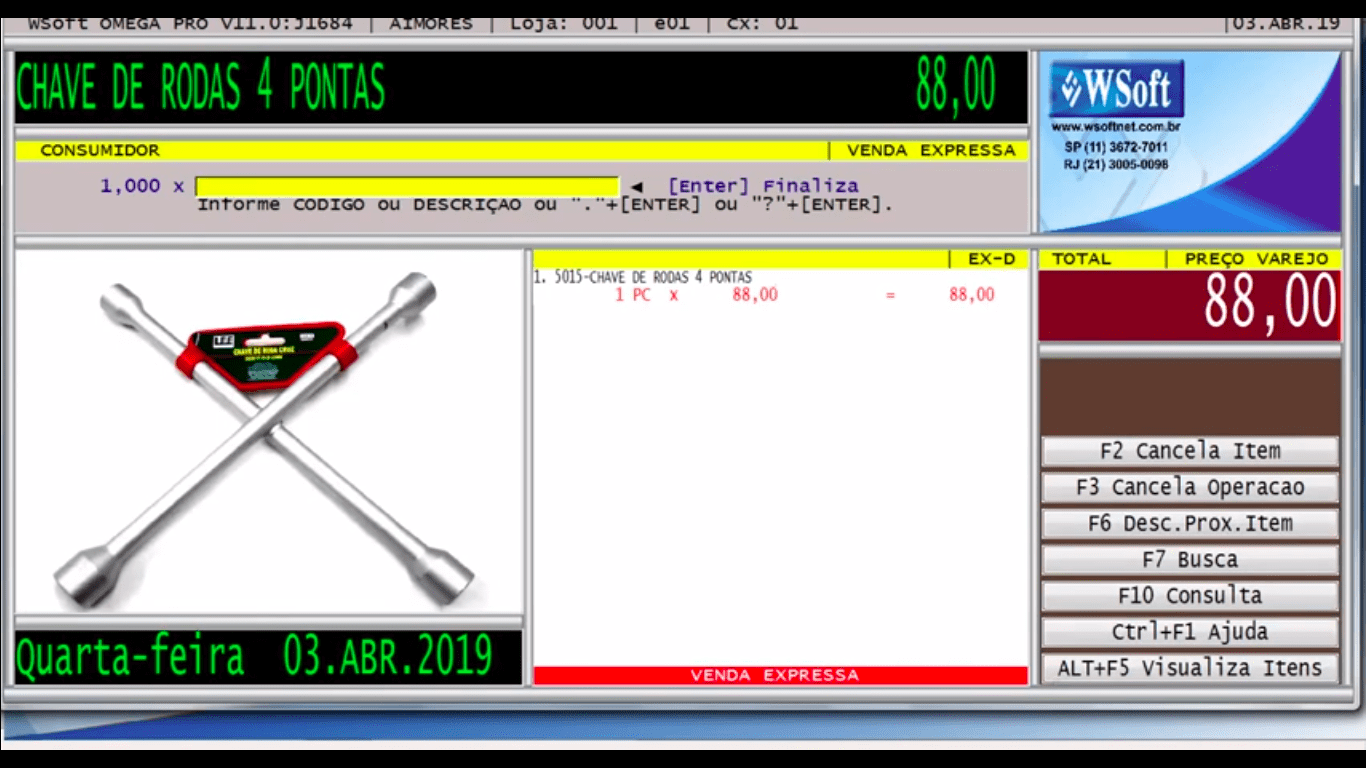This screenshot has height=768, width=1366.
Task: Select item line 5015-CHAVE DE RODAS 4 PONTAS
Action: 643,277
